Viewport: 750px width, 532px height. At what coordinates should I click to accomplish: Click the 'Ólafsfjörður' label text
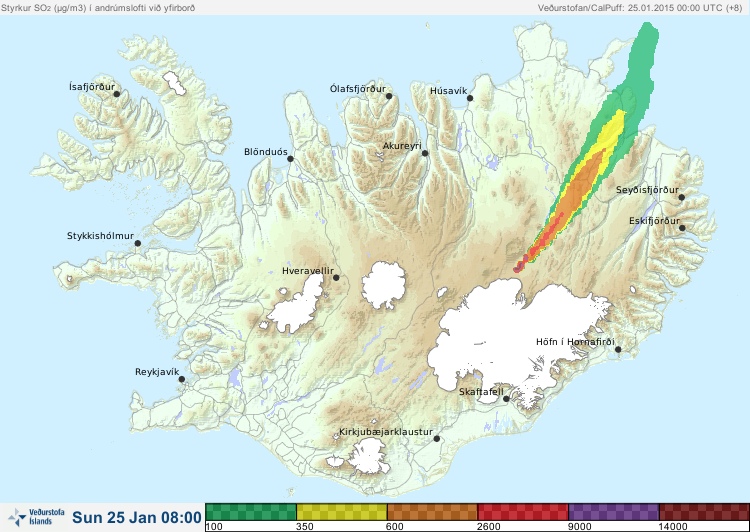click(x=358, y=89)
